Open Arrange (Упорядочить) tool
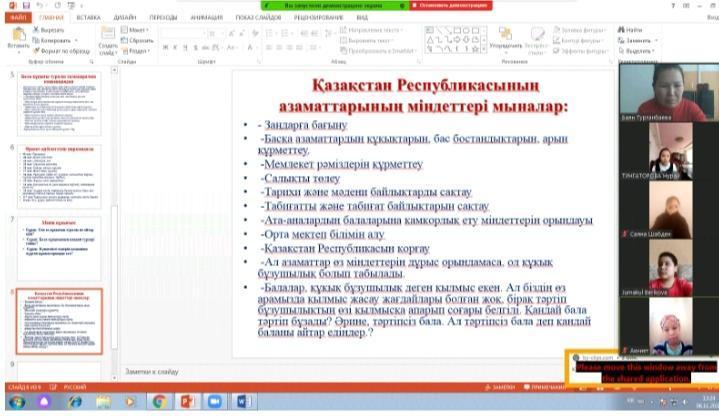The image size is (719, 416). pyautogui.click(x=505, y=39)
